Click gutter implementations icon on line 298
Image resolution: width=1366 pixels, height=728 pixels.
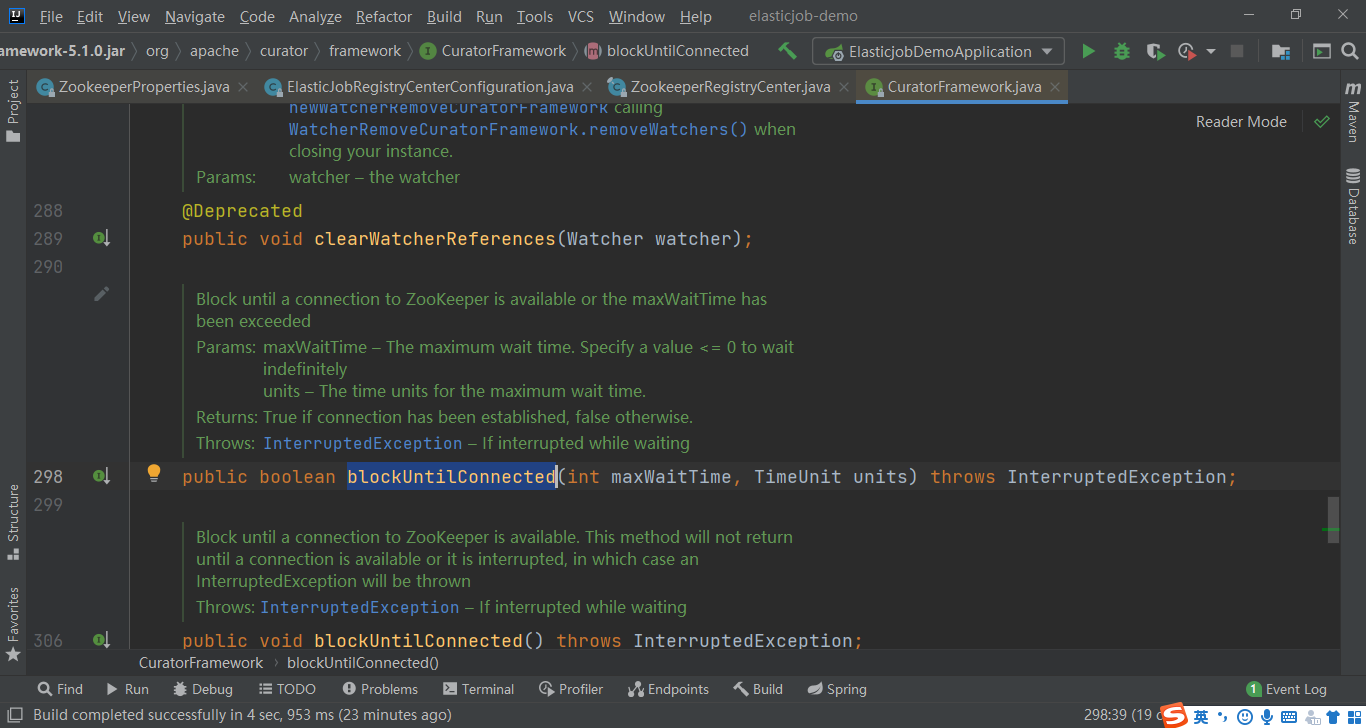pos(101,477)
